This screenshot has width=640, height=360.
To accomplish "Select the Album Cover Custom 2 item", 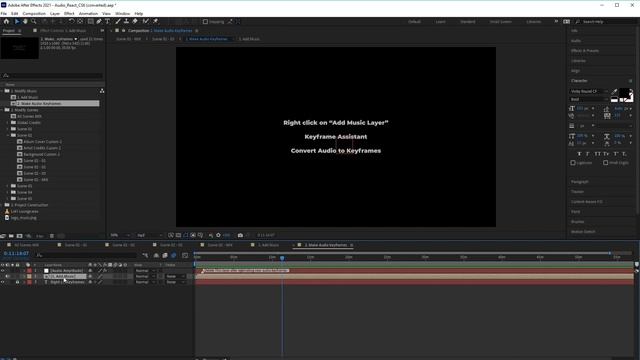I will pos(42,142).
